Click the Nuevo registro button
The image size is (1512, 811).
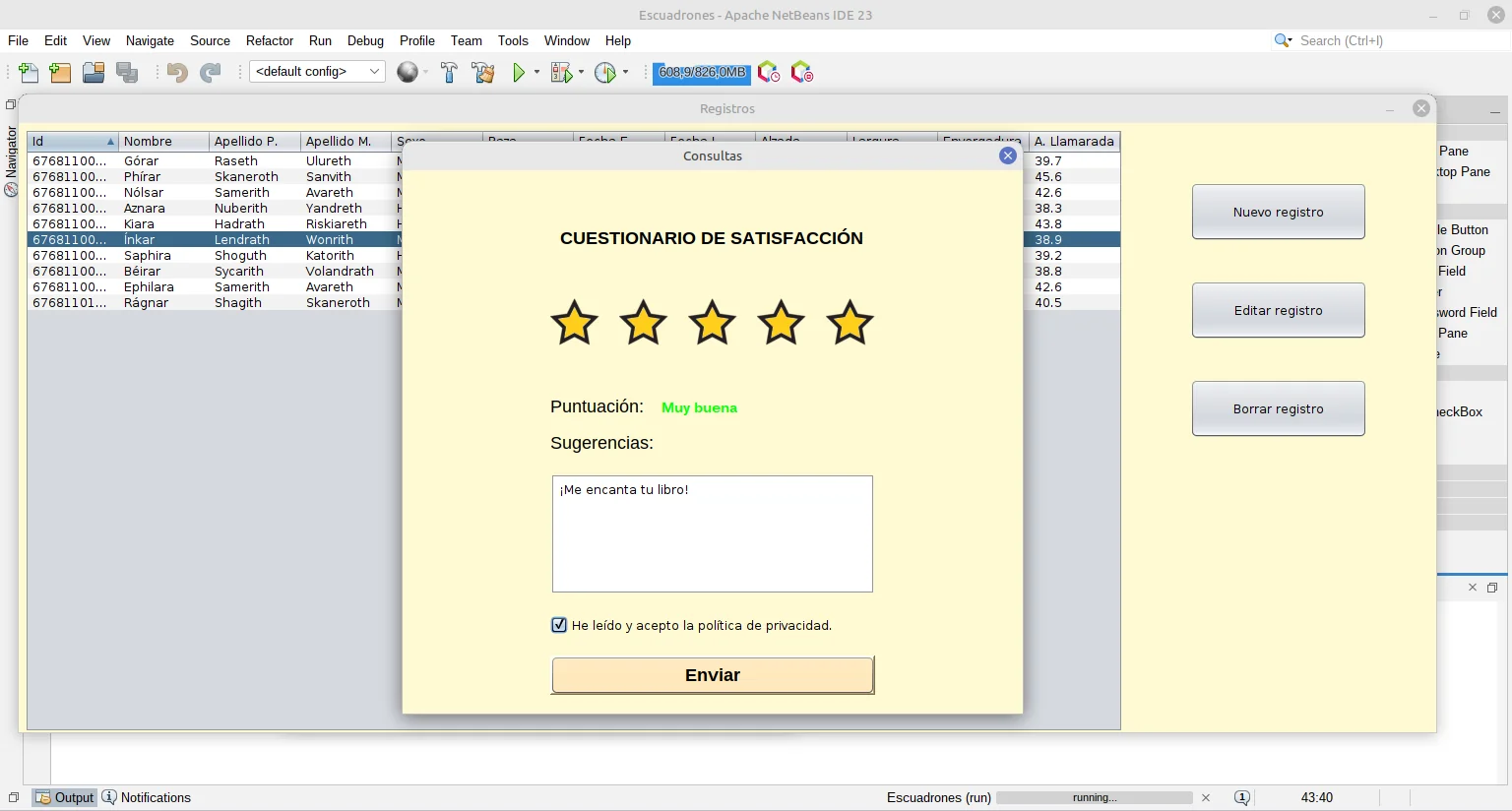1278,212
